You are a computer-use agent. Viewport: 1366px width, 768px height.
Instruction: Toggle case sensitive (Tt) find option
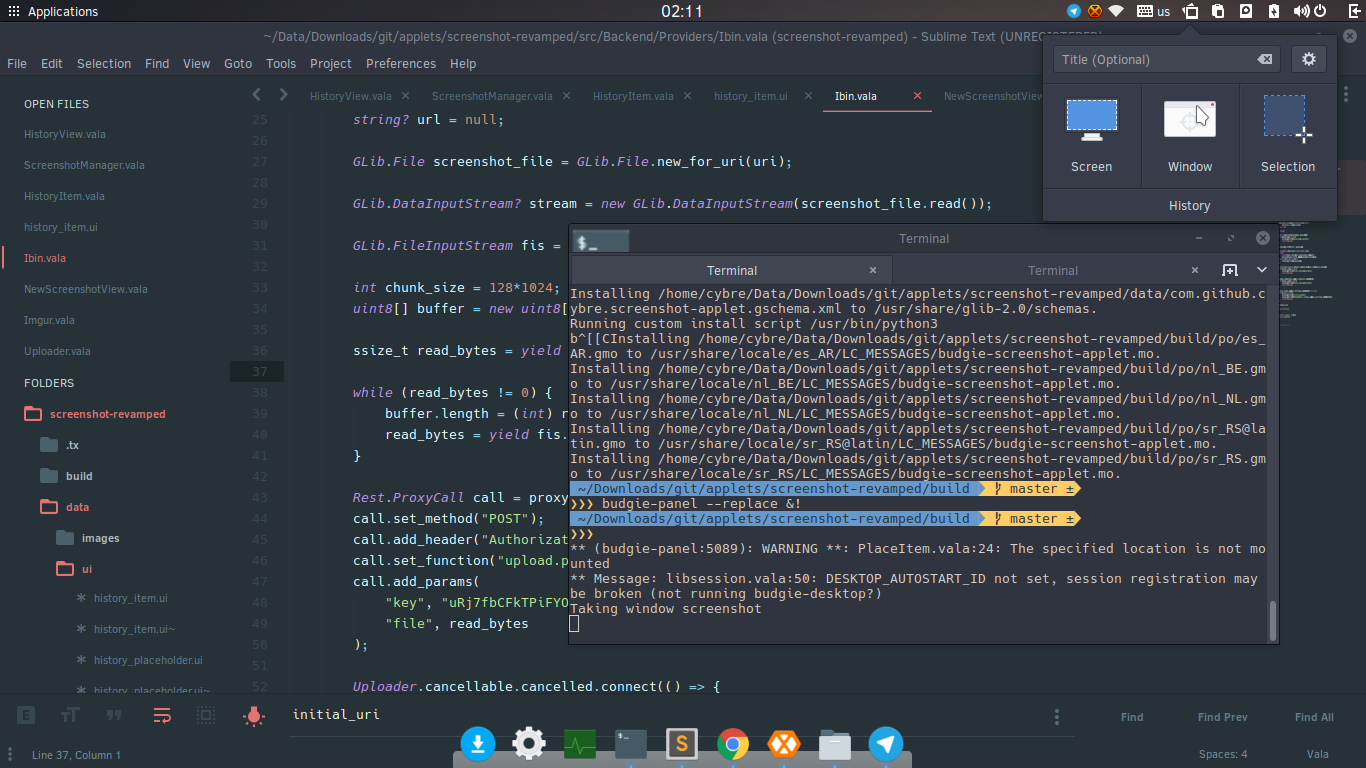click(x=70, y=715)
